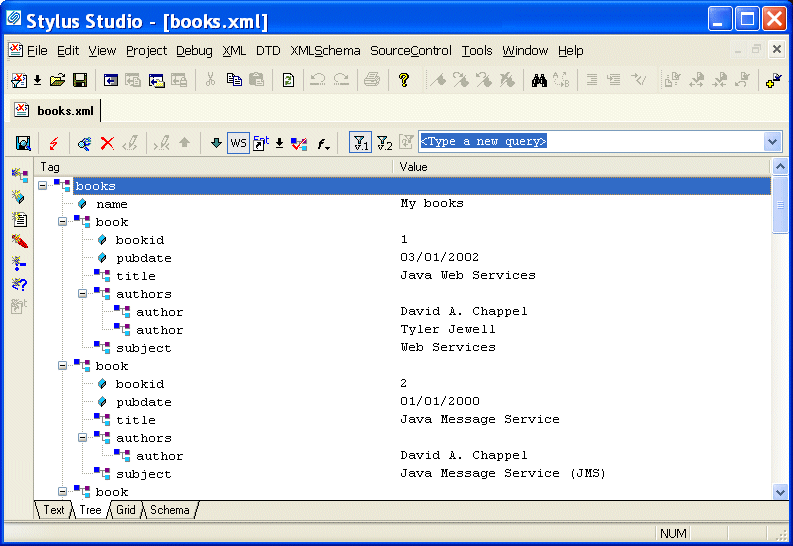Collapse the first authors node
Screen dimensions: 793x546
click(83, 294)
